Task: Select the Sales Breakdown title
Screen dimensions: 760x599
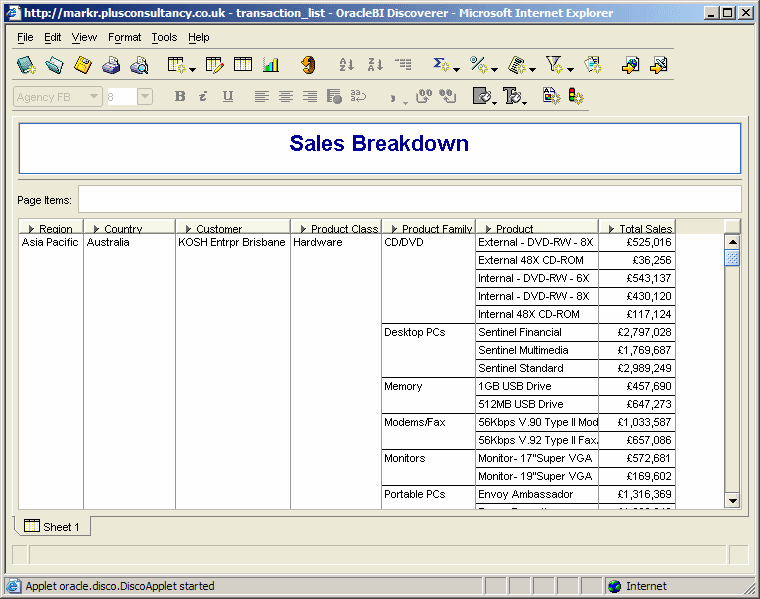Action: coord(379,143)
